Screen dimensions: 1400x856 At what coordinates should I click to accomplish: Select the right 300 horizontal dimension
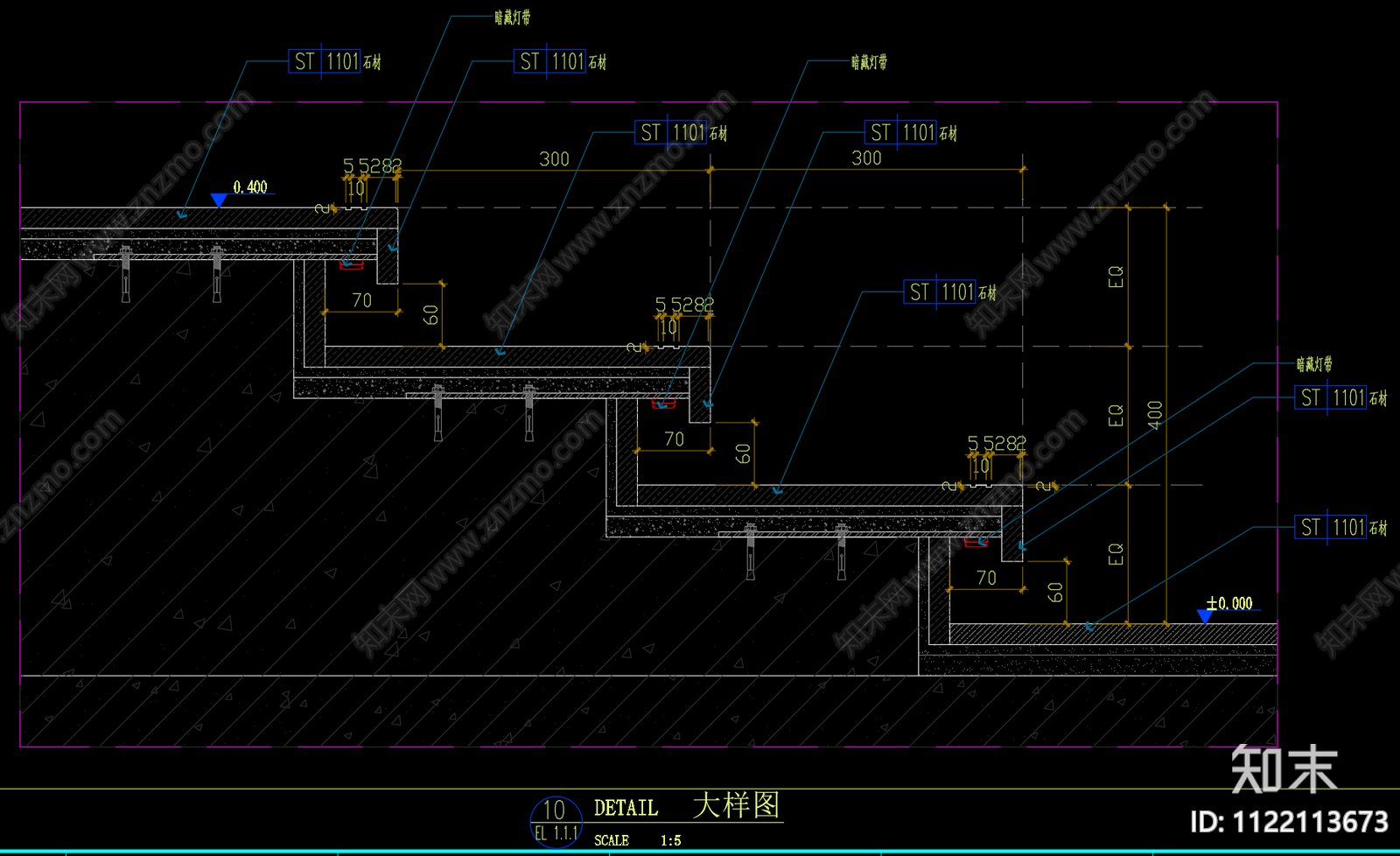pos(866,158)
